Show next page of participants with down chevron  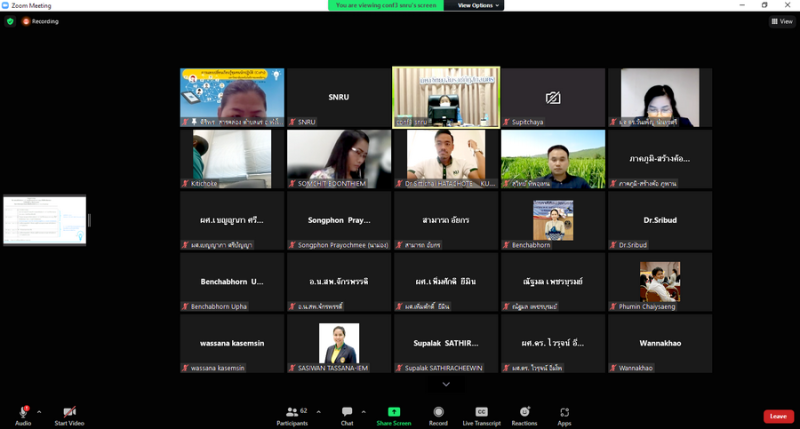(x=446, y=384)
